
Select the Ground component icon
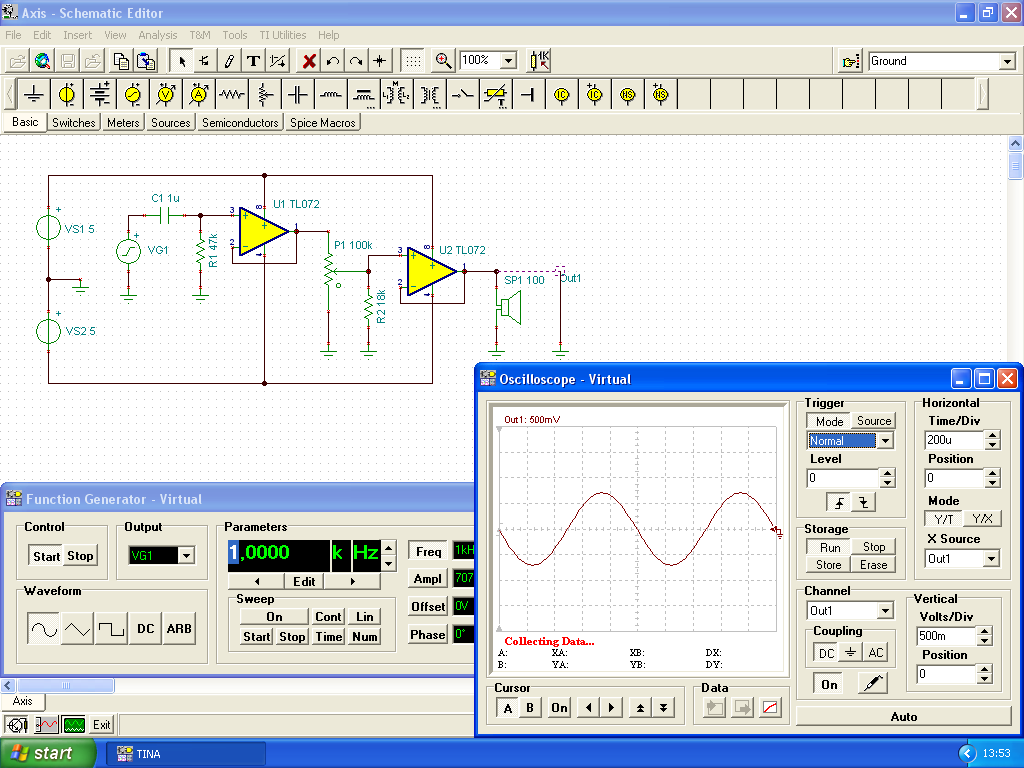tap(34, 95)
